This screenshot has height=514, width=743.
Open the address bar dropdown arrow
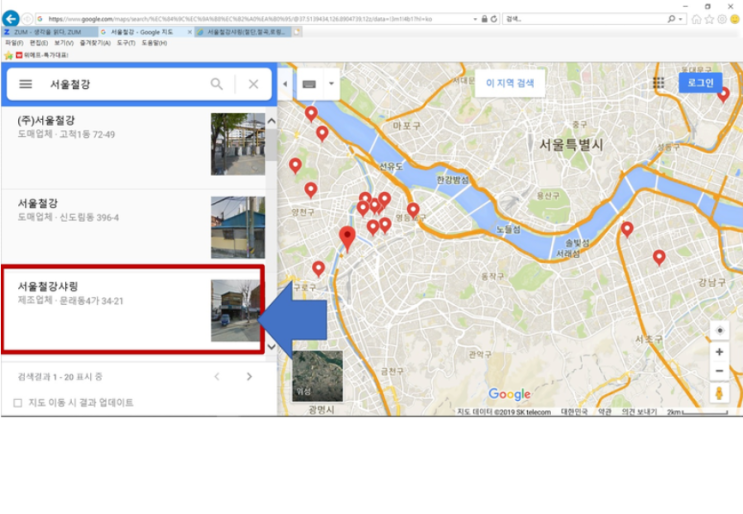475,19
